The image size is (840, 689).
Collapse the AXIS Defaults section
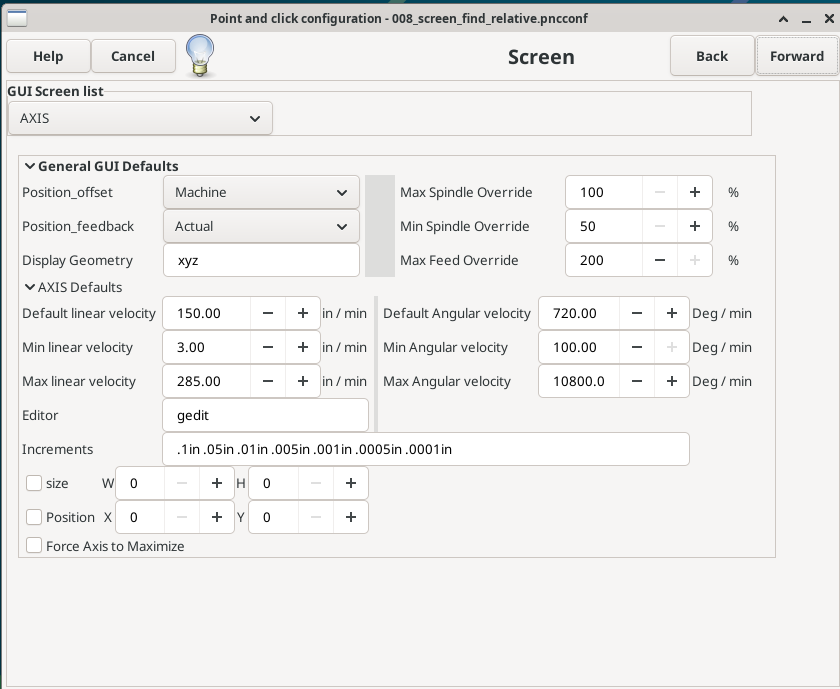30,287
